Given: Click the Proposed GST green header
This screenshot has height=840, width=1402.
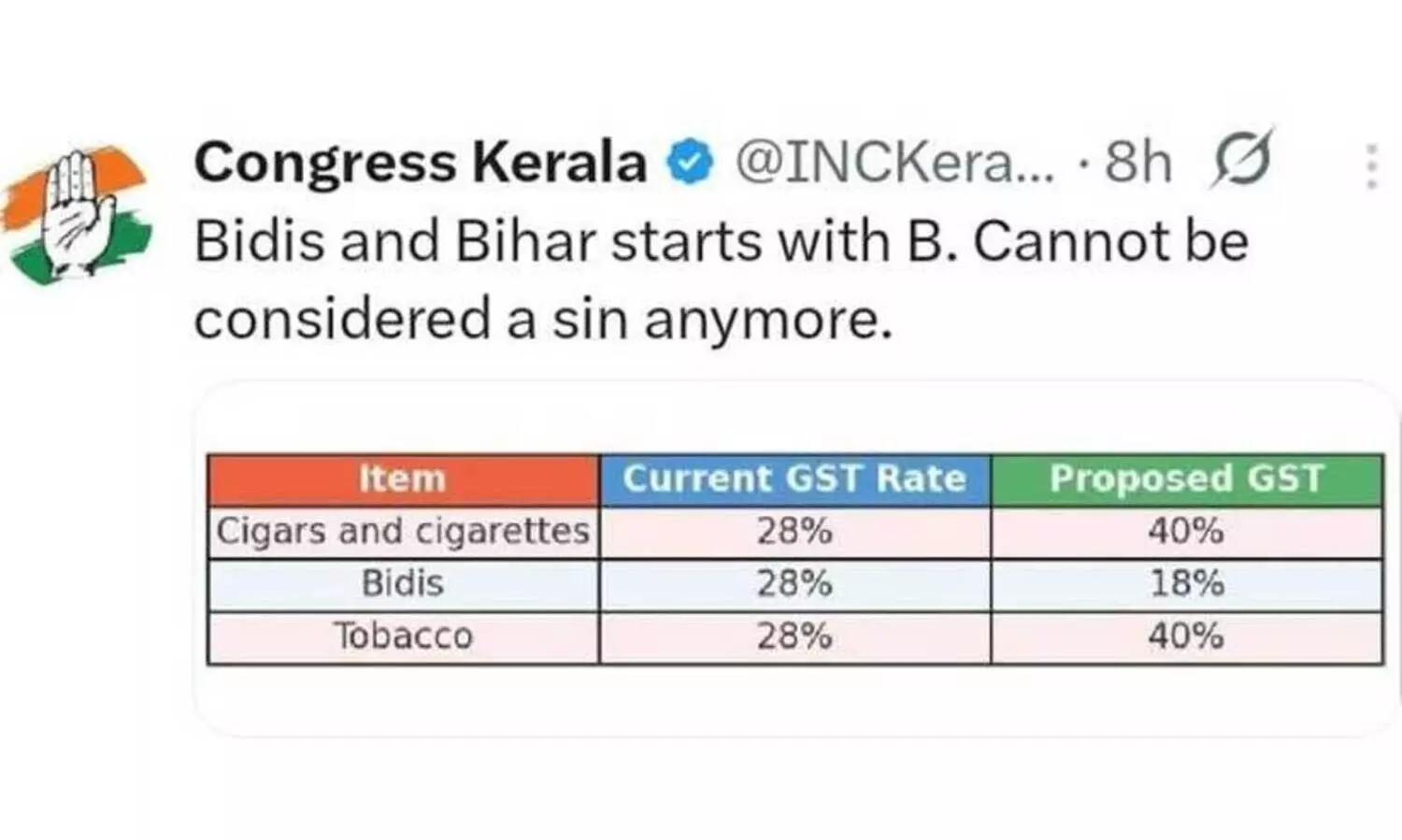Looking at the screenshot, I should click(x=1187, y=478).
